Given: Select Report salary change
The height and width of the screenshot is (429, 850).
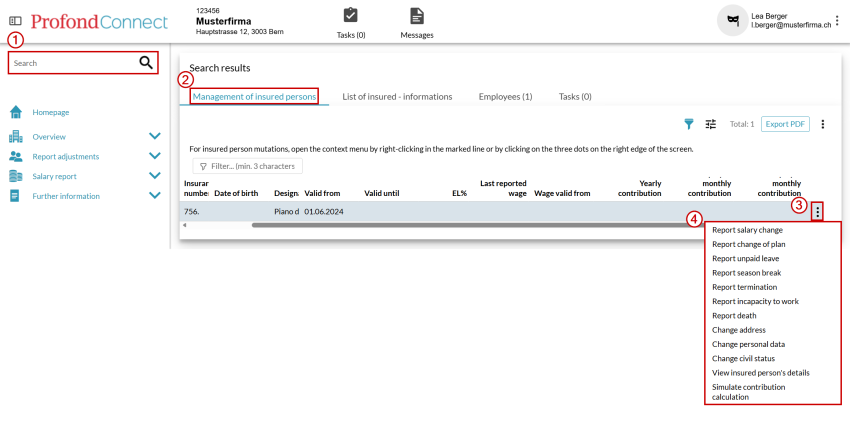Looking at the screenshot, I should (748, 230).
